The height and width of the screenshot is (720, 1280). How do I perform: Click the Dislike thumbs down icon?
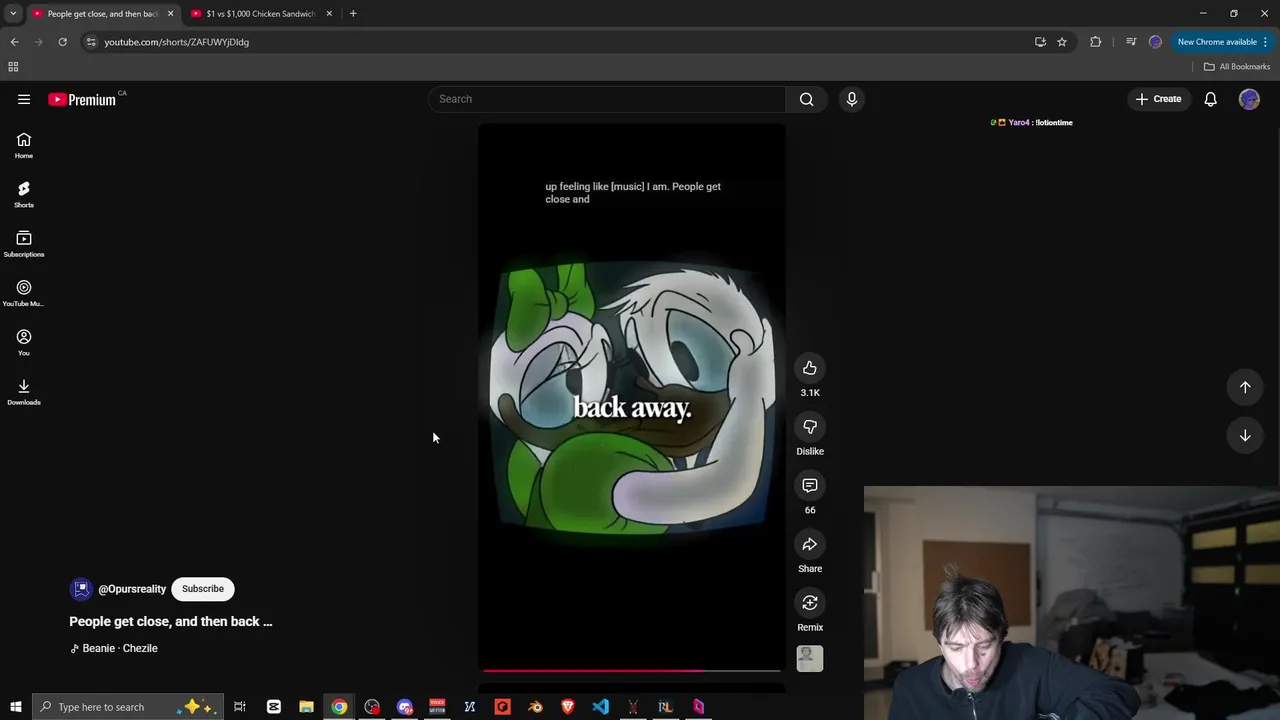coord(810,427)
